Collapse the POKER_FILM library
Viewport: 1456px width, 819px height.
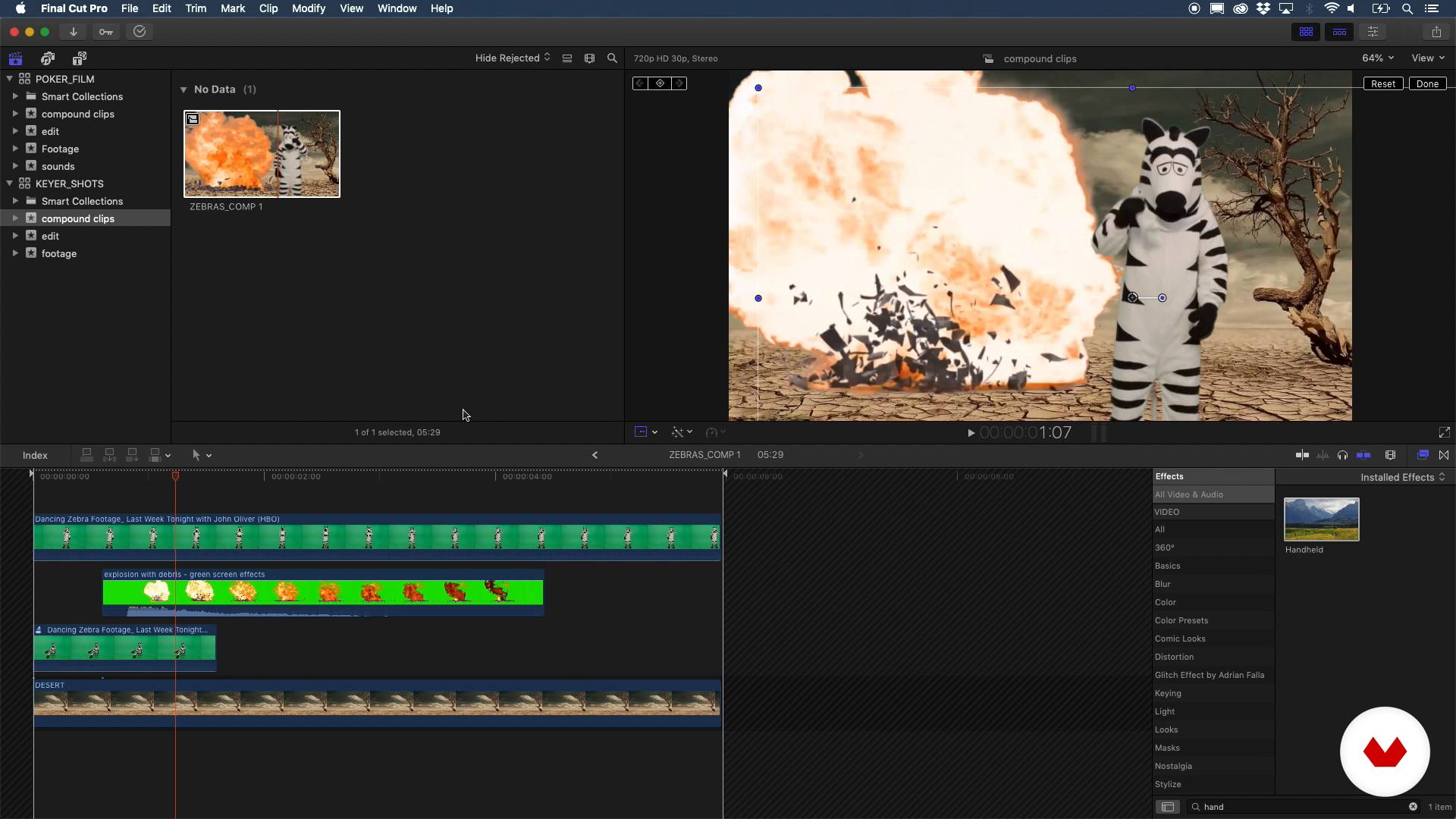pos(9,79)
